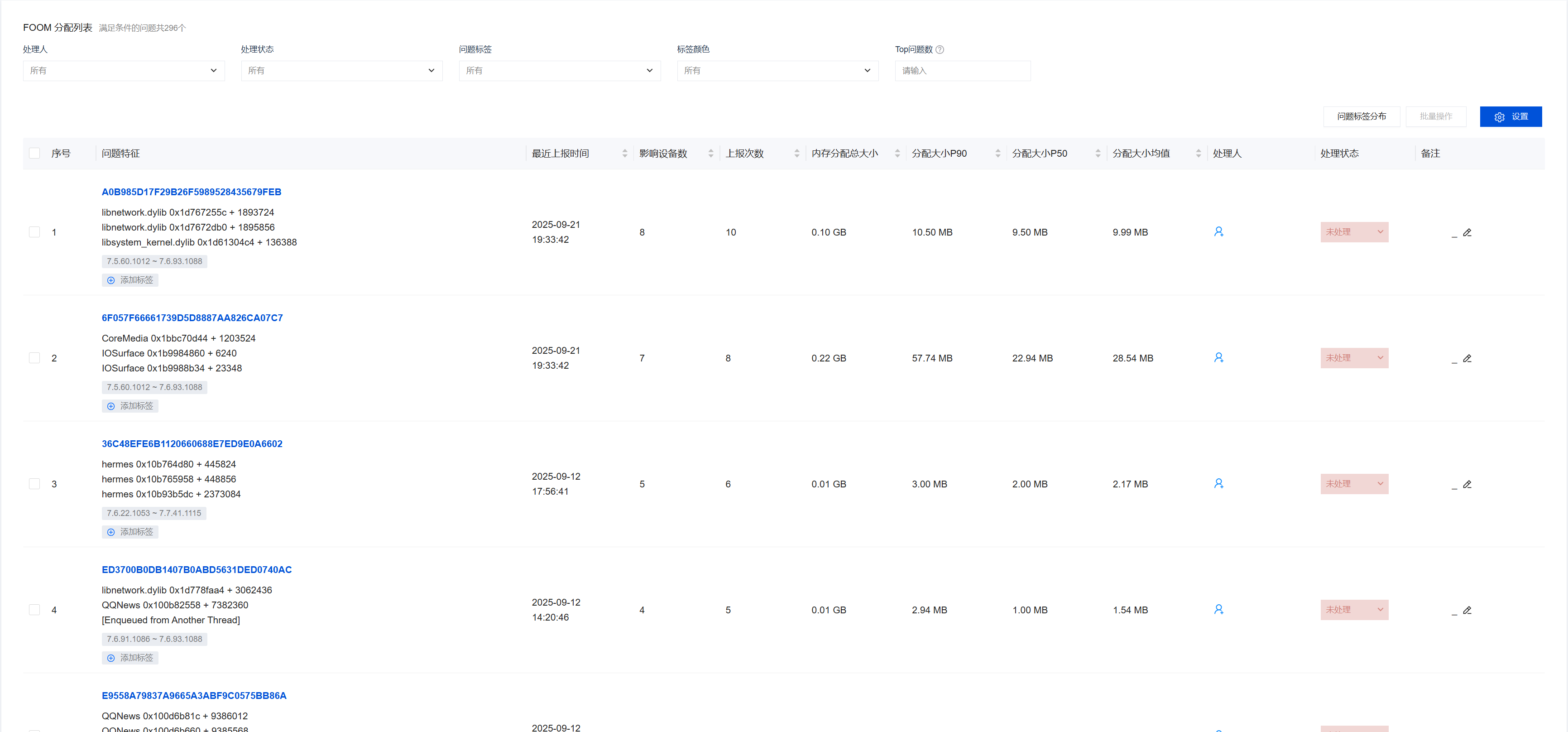Viewport: 1568px width, 732px height.
Task: Sort by 最近上报时间 column arrows
Action: [x=624, y=154]
